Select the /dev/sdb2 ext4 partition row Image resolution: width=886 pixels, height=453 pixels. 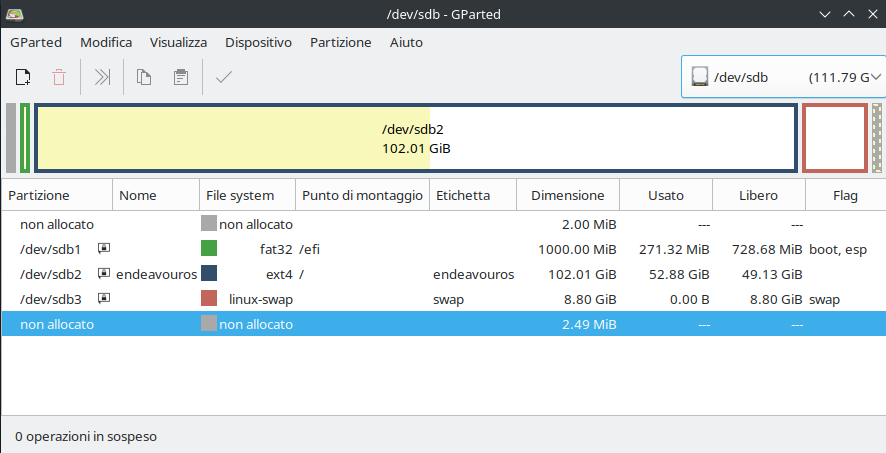tap(444, 275)
